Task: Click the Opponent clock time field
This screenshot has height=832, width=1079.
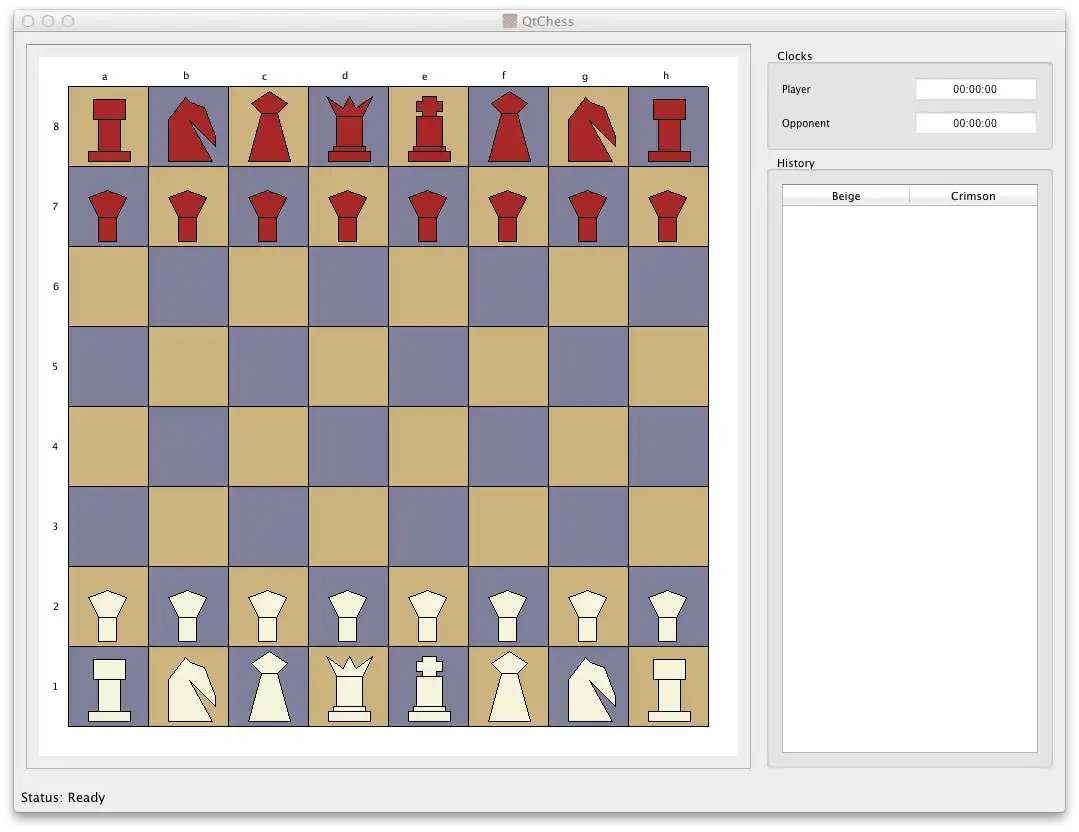Action: click(x=974, y=123)
